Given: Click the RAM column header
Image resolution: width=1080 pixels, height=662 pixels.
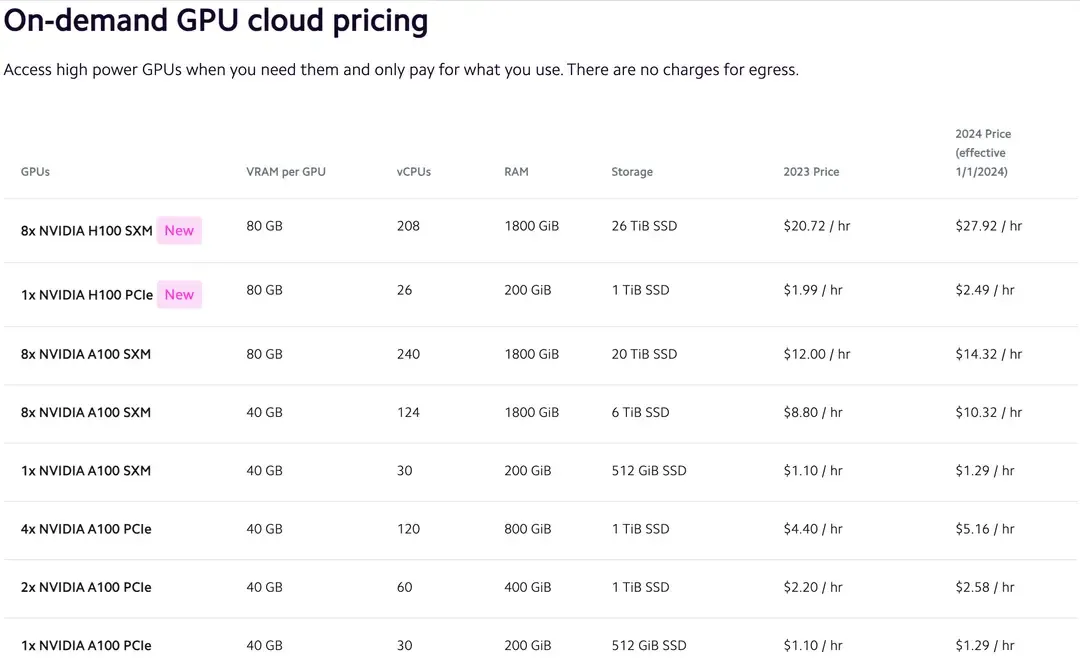Looking at the screenshot, I should [516, 172].
